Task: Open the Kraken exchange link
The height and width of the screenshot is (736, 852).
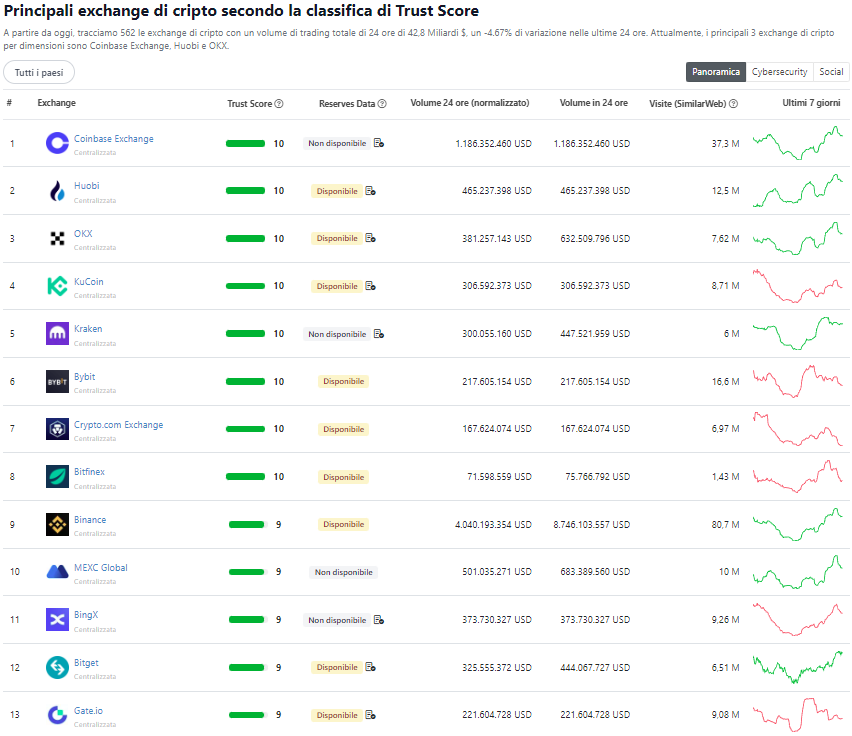Action: pos(88,329)
